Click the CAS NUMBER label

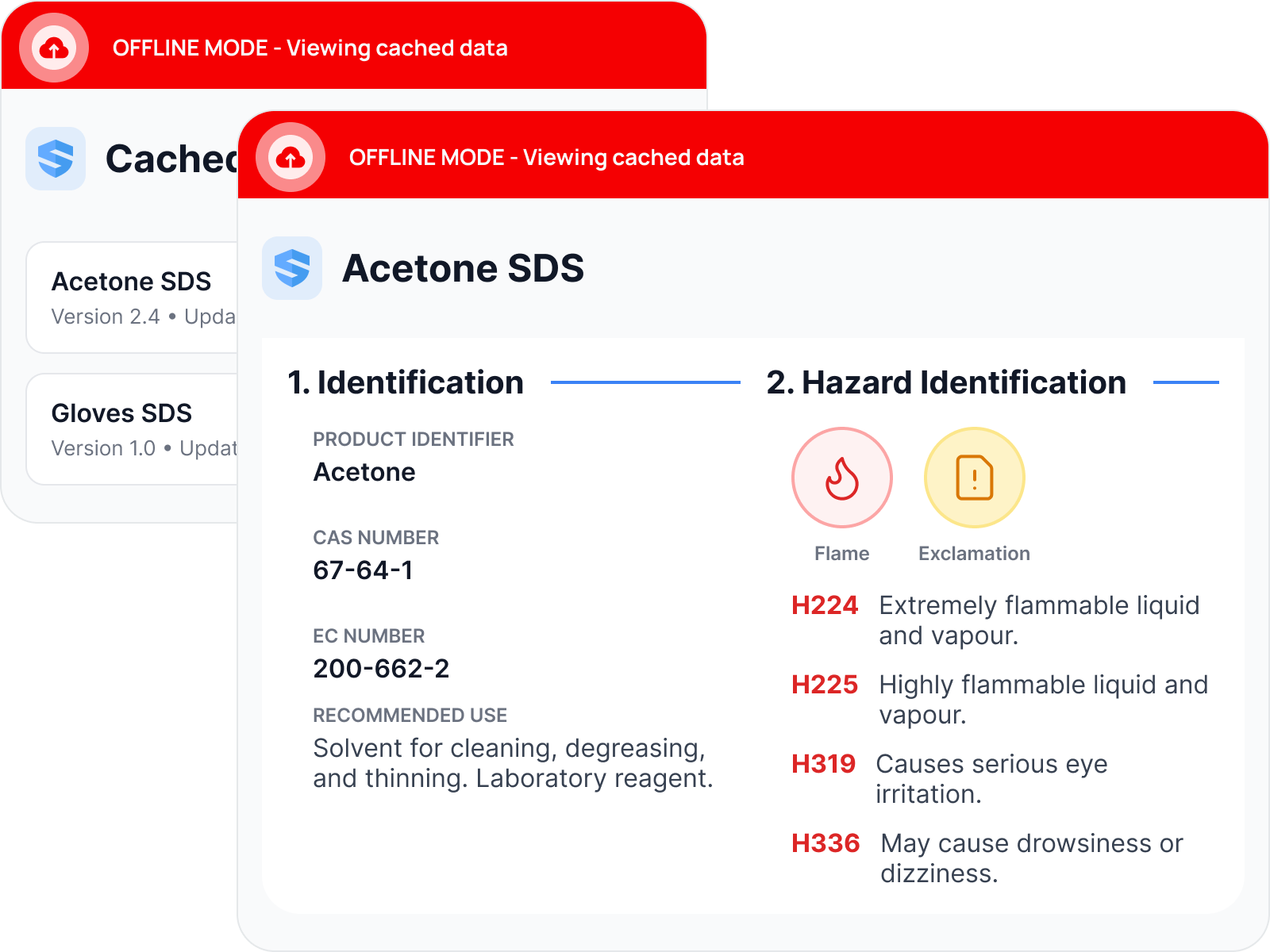point(375,537)
